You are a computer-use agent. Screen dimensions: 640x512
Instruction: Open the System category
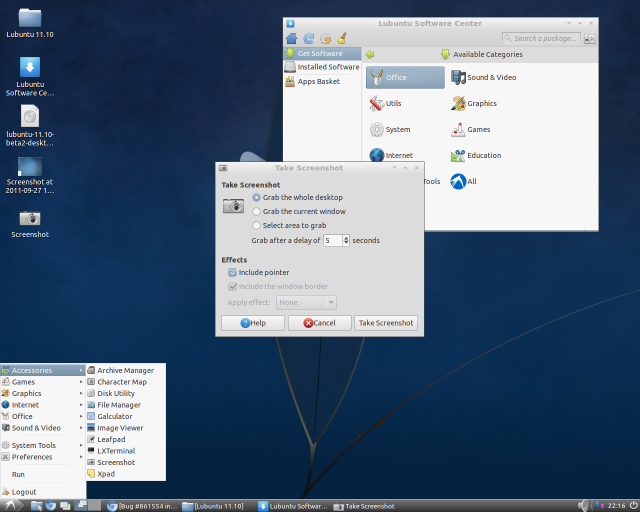click(x=390, y=129)
